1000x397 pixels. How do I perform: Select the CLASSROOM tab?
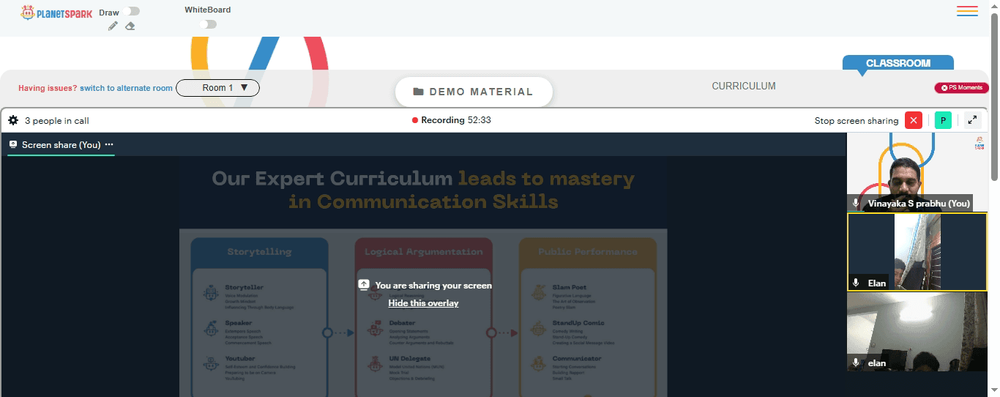[898, 63]
